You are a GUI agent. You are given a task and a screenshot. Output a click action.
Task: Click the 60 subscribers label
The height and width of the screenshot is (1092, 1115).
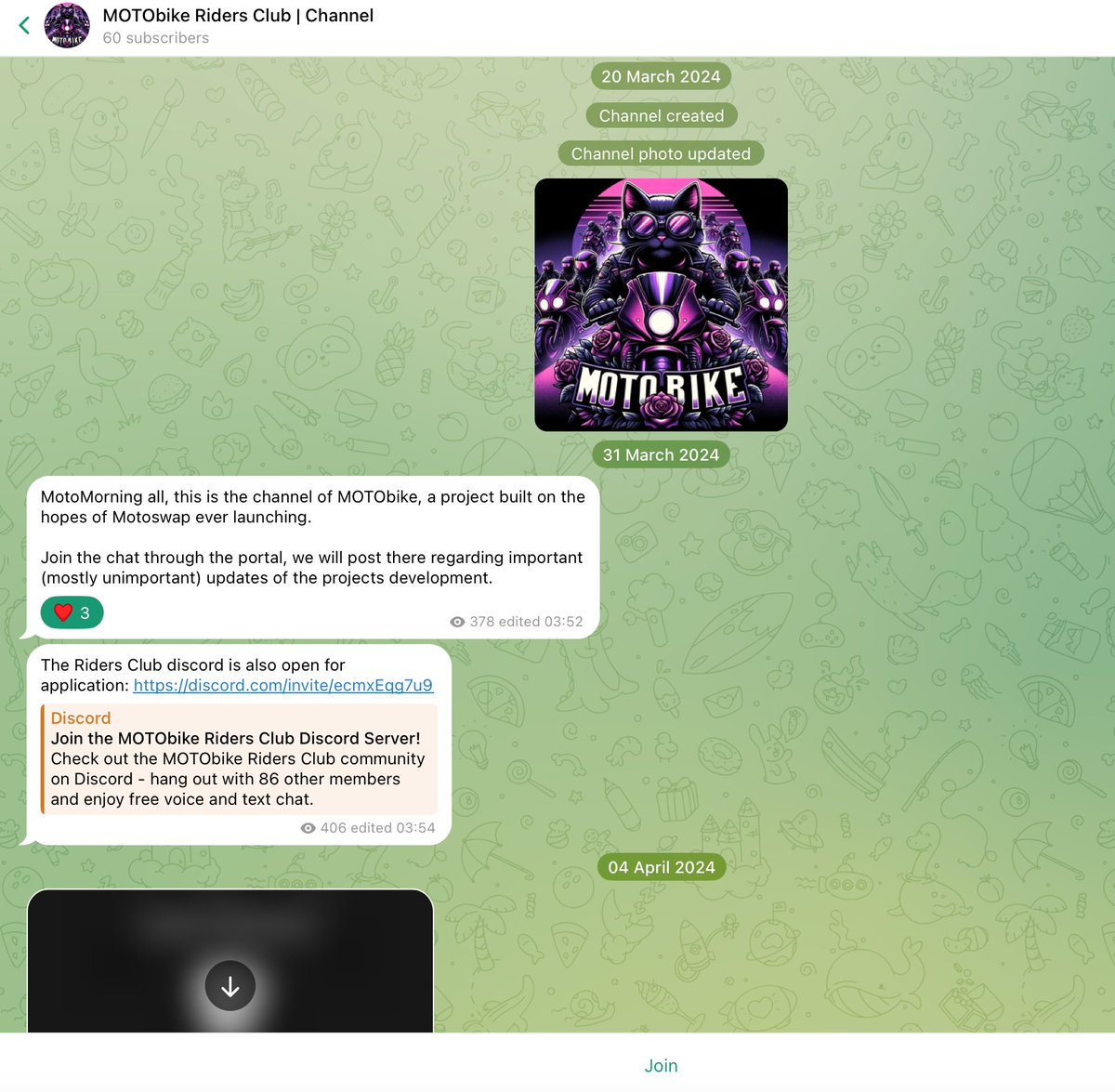156,38
